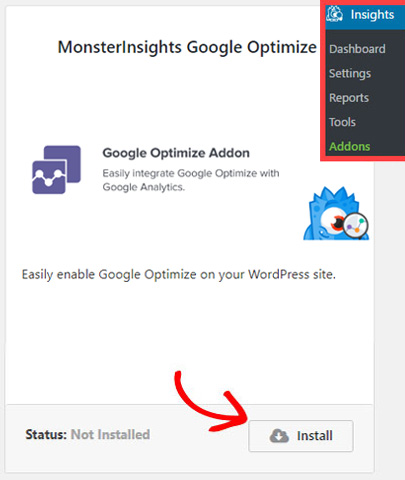Click the red curved arrow annotation
The width and height of the screenshot is (405, 480).
click(211, 402)
